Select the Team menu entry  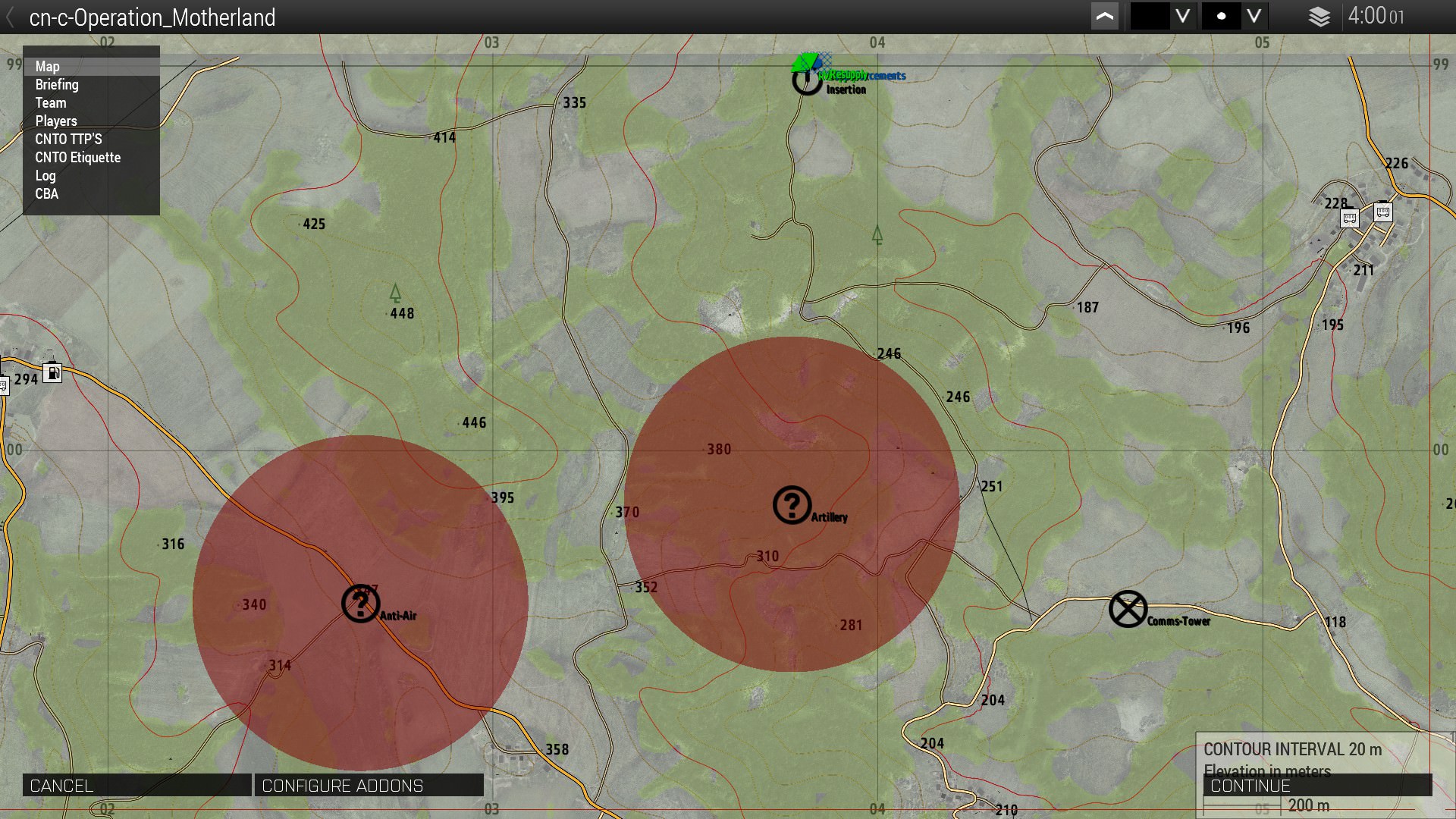[x=51, y=103]
